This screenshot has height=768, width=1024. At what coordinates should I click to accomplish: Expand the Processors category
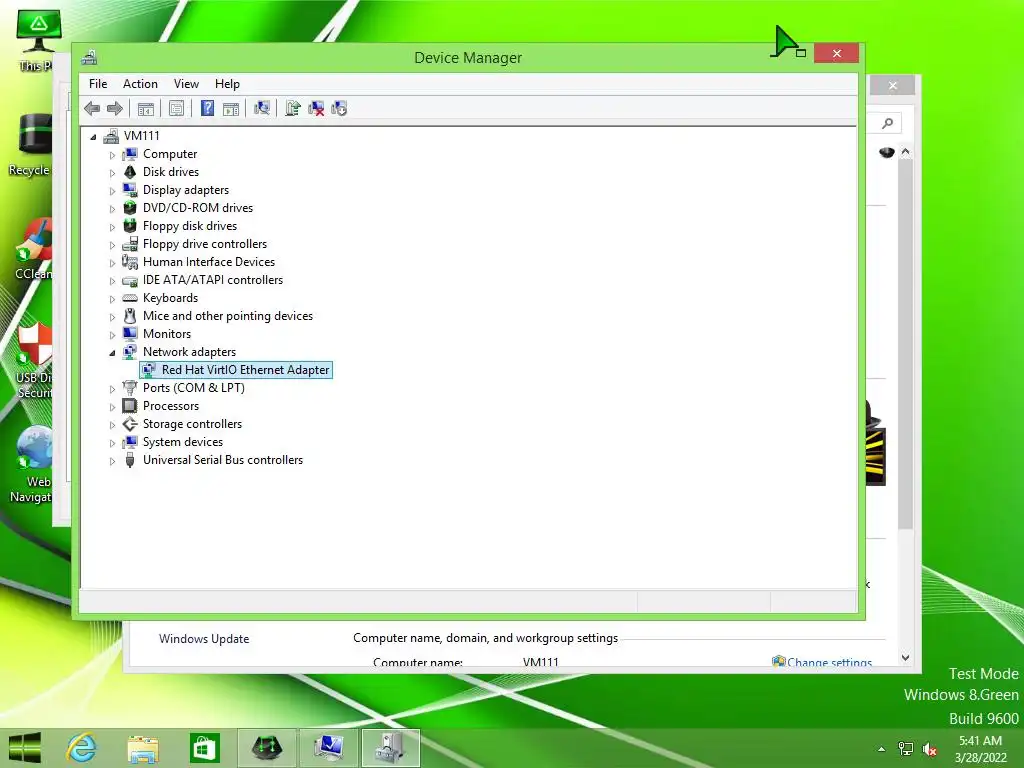coord(112,407)
